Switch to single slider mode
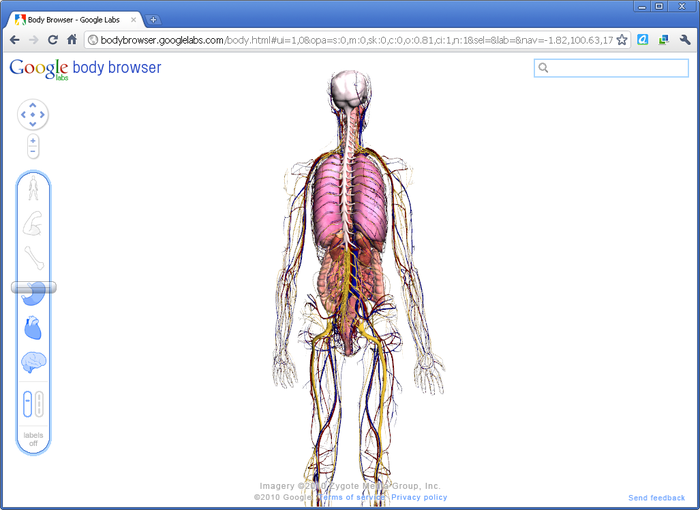This screenshot has width=700, height=510. coord(28,404)
